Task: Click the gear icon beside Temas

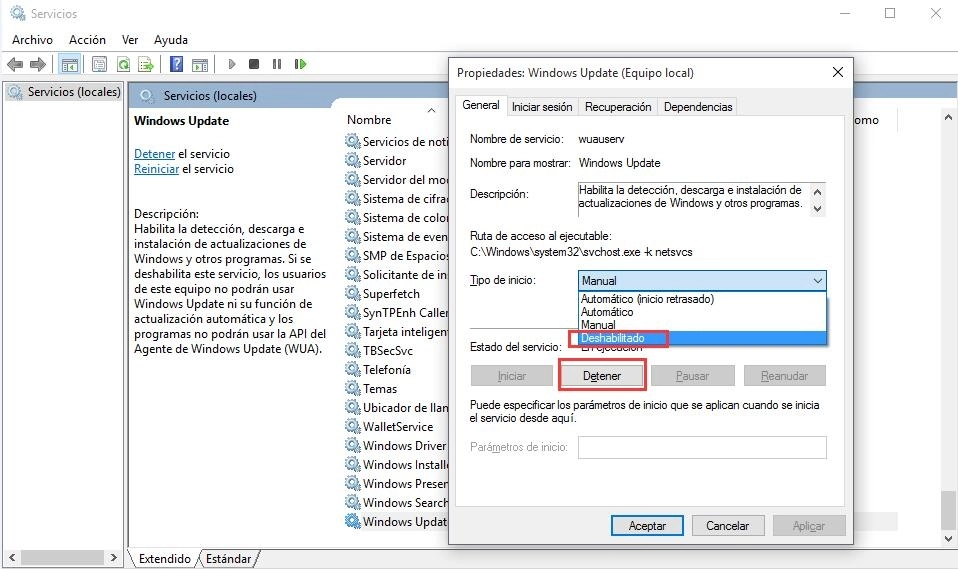Action: pos(353,388)
